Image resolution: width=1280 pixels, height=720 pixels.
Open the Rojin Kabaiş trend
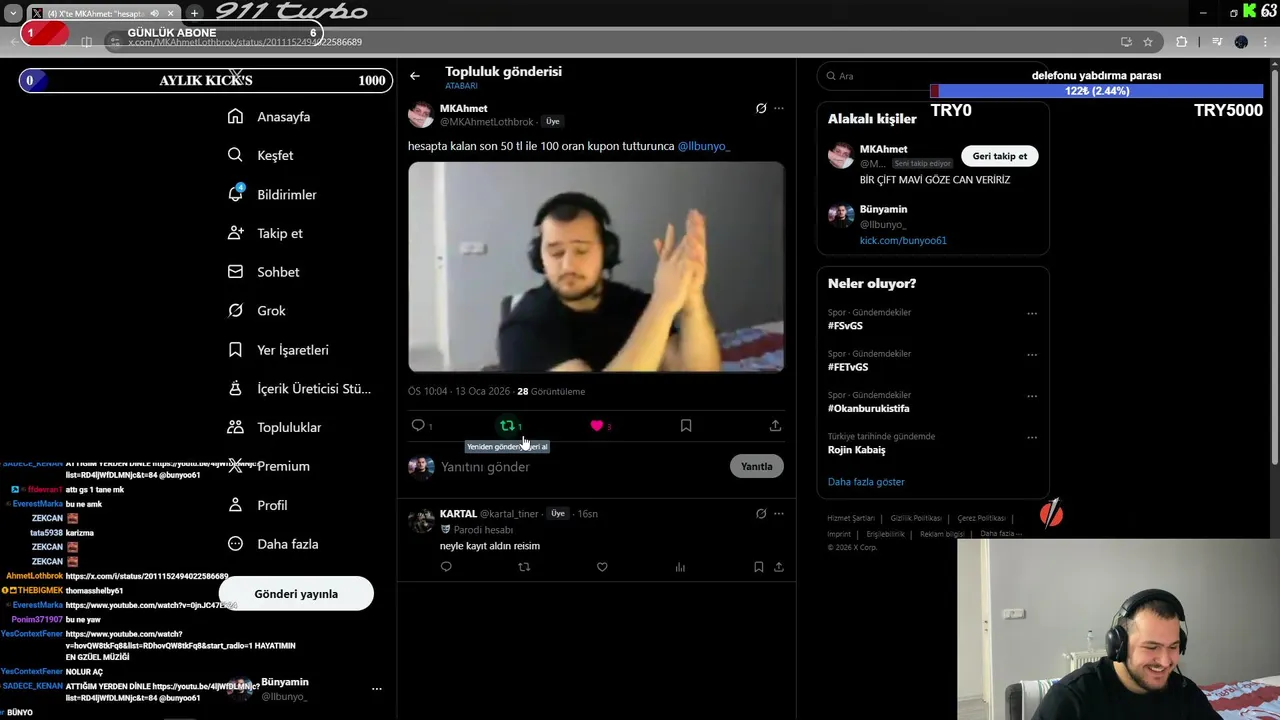[856, 450]
